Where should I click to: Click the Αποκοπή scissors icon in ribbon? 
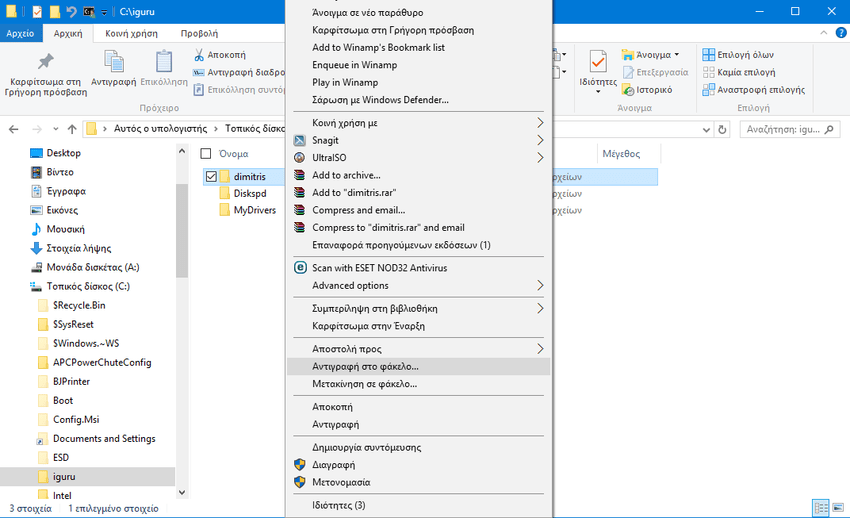click(x=199, y=55)
